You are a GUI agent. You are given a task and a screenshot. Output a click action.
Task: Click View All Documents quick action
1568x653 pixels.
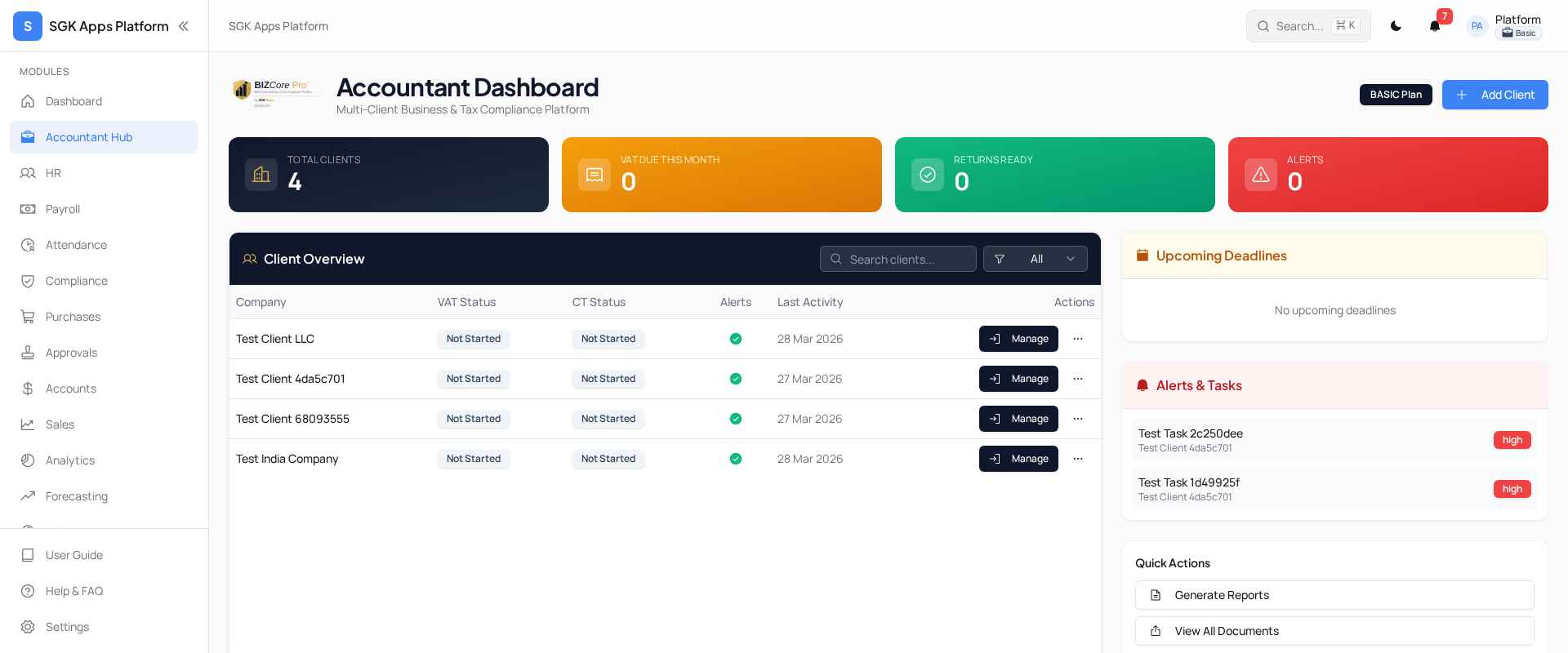[1334, 631]
